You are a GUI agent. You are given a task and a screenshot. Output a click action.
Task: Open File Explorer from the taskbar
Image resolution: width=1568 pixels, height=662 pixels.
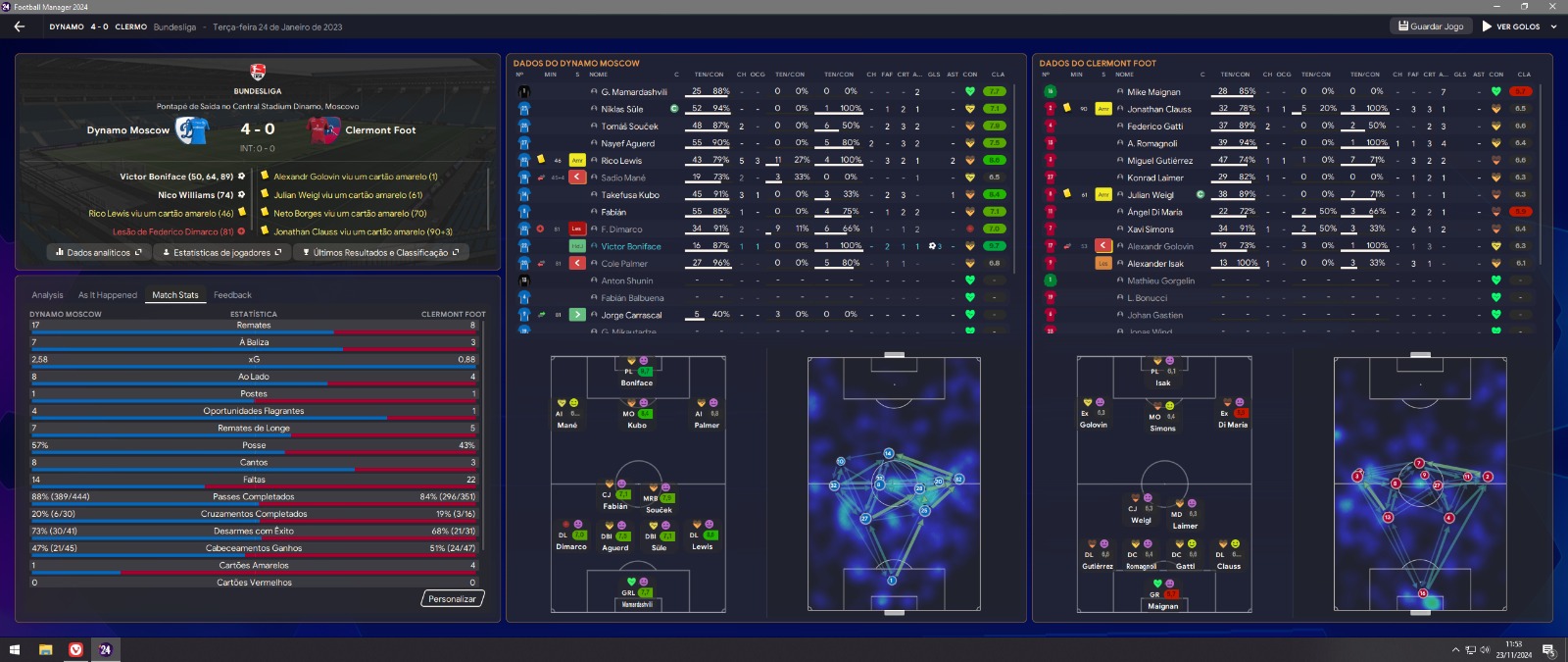[45, 650]
